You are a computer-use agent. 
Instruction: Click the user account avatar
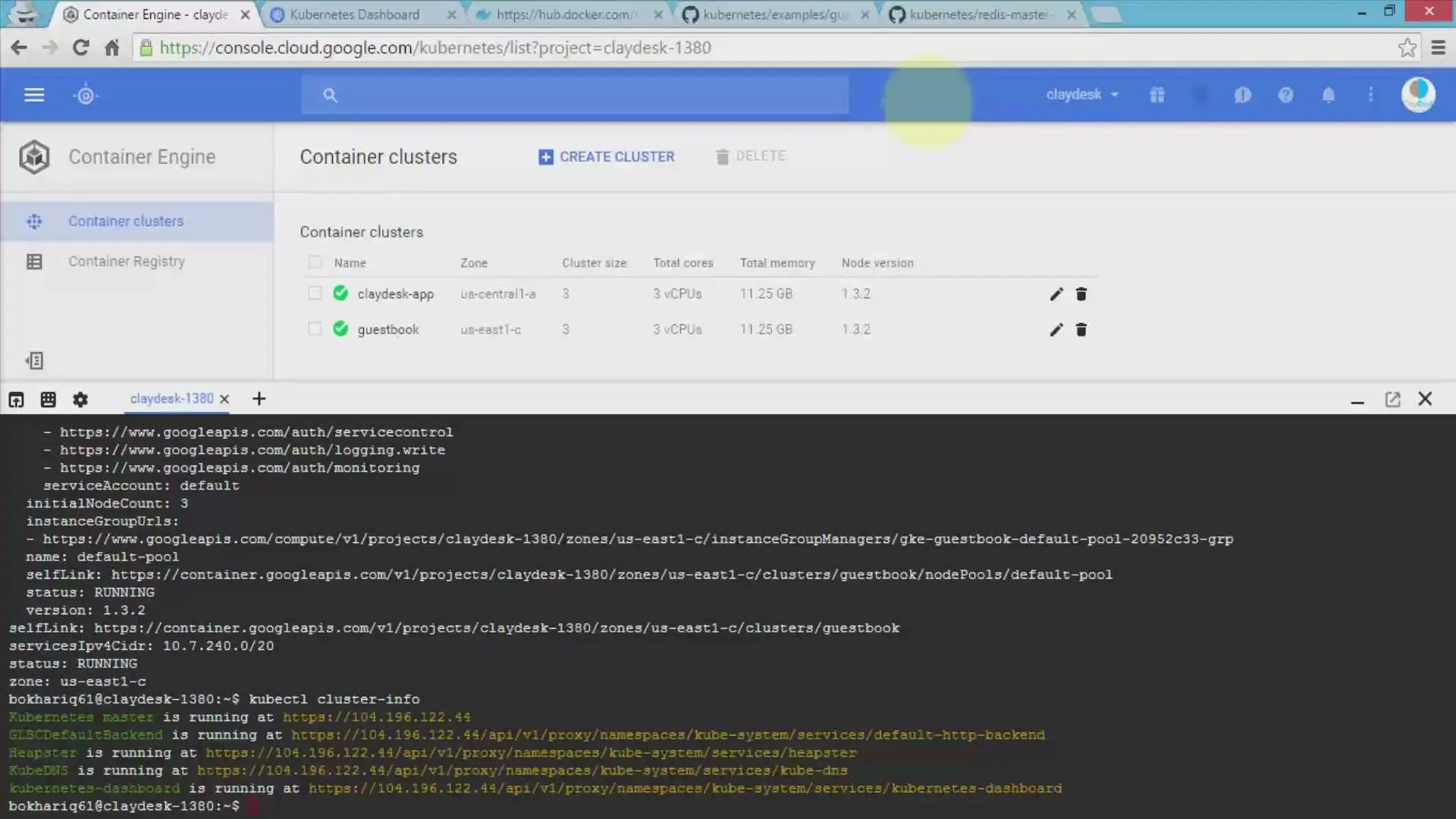tap(1418, 95)
